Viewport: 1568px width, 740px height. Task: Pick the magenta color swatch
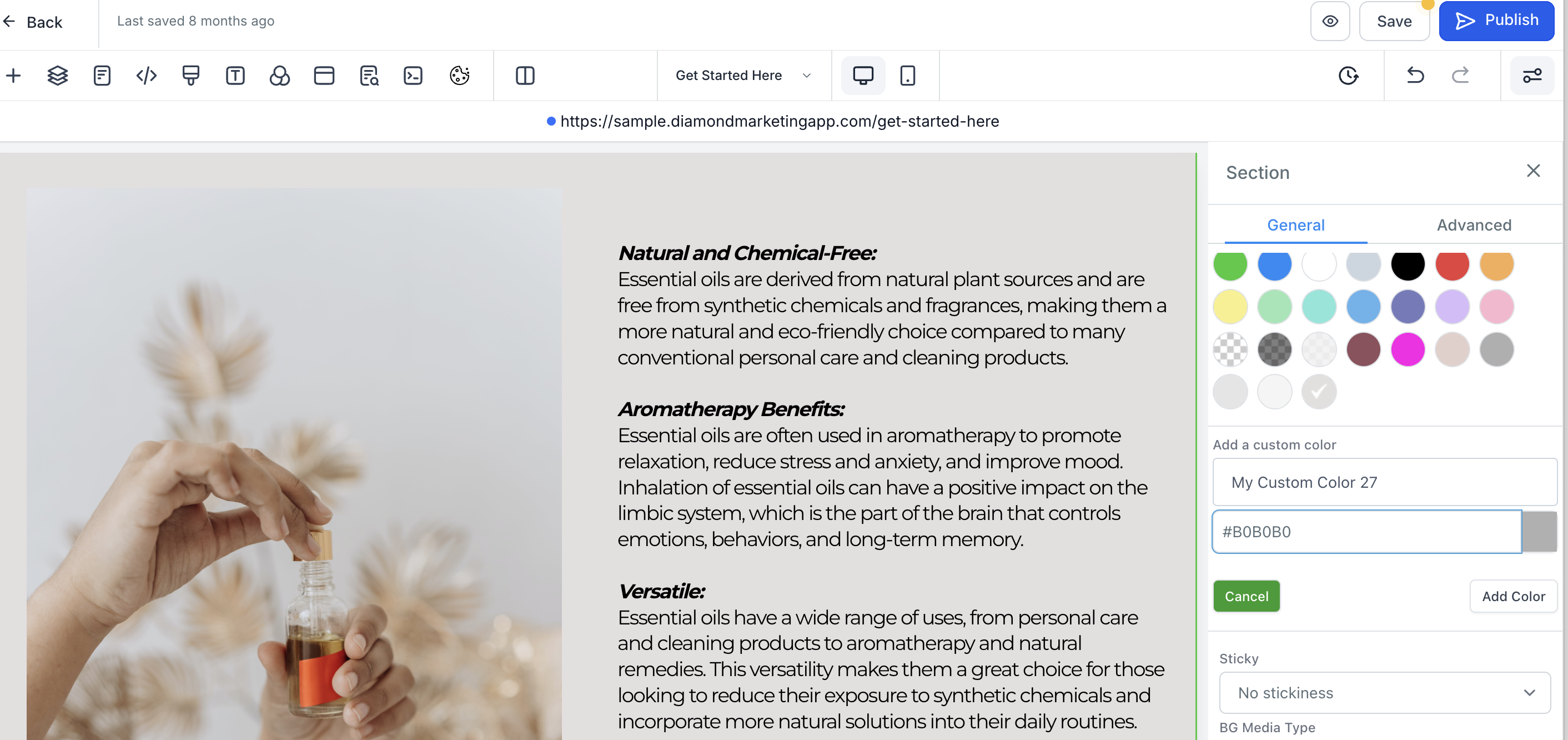pos(1408,349)
